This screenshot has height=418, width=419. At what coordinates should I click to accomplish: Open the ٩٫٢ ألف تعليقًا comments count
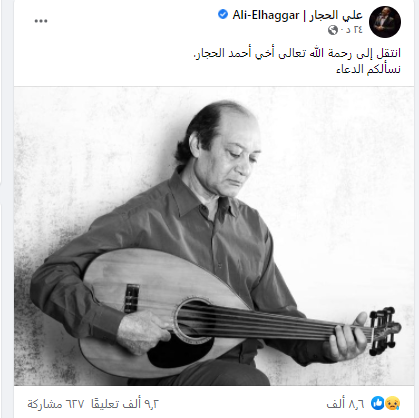[x=125, y=404]
